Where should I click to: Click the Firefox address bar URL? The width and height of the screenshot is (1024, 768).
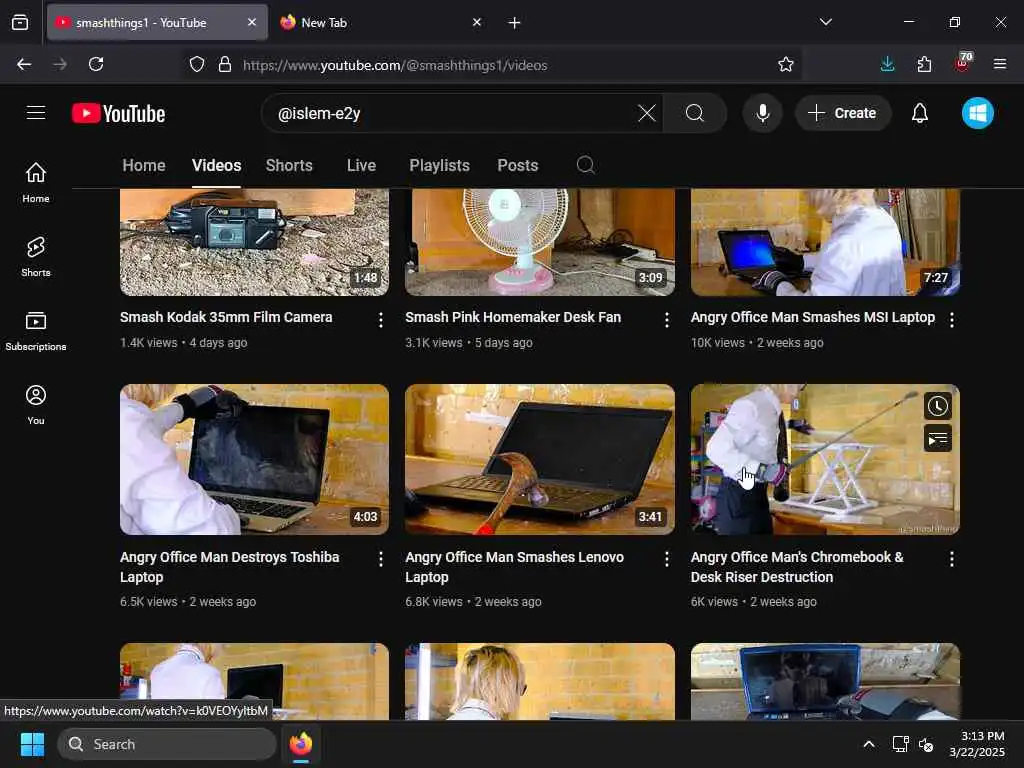point(395,65)
